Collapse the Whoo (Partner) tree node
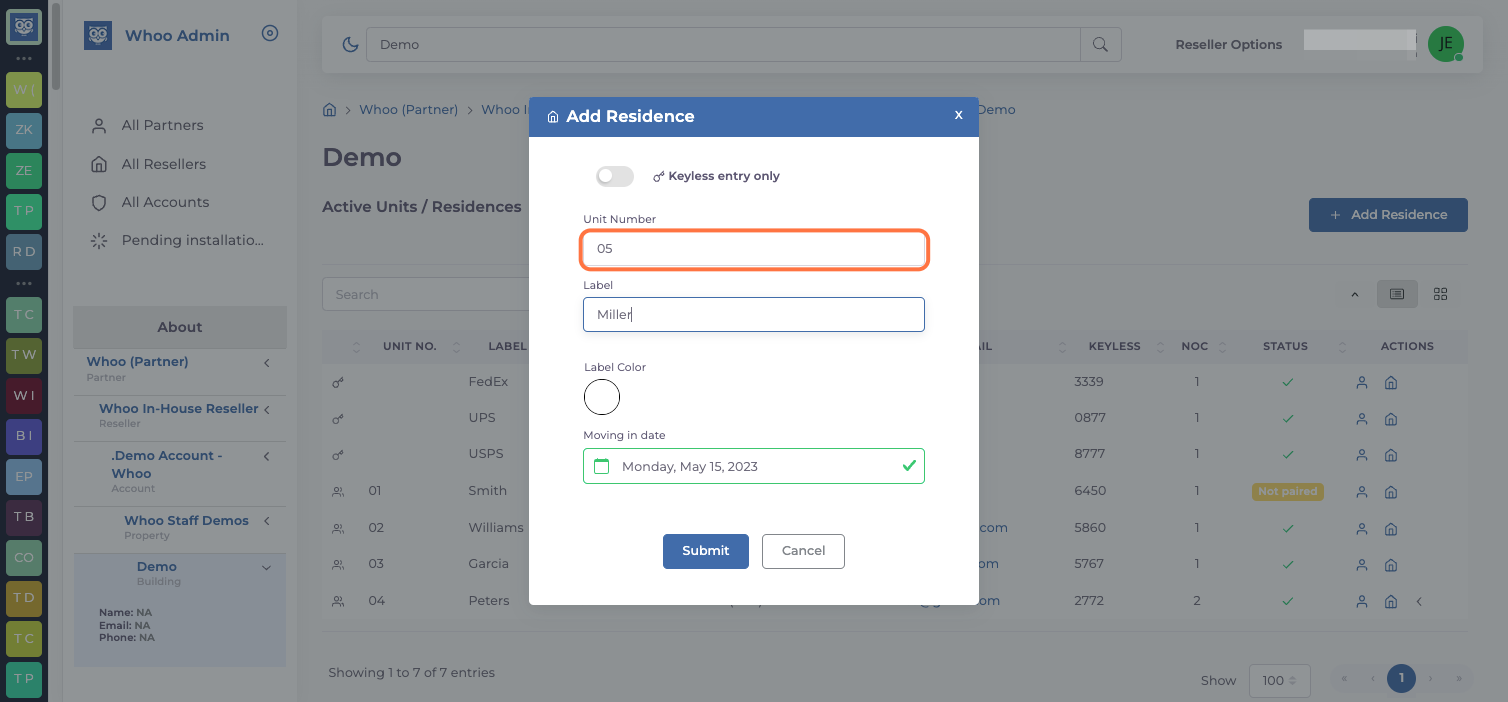 pos(267,362)
